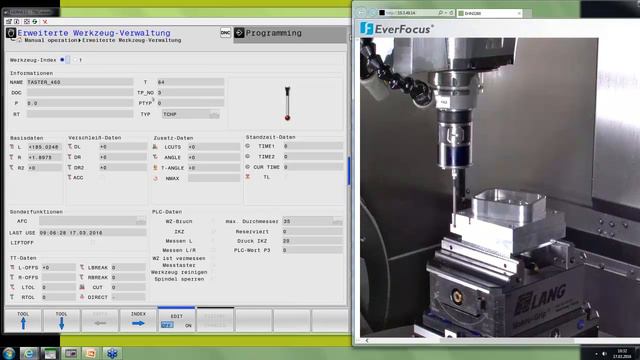Click the L-OFFS value field
Image resolution: width=640 pixels, height=360 pixels.
coord(59,267)
